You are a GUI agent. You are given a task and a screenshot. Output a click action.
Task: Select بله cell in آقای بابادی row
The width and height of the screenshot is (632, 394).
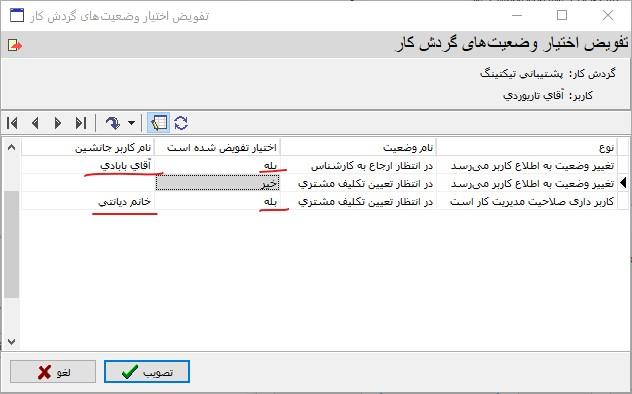[x=218, y=166]
